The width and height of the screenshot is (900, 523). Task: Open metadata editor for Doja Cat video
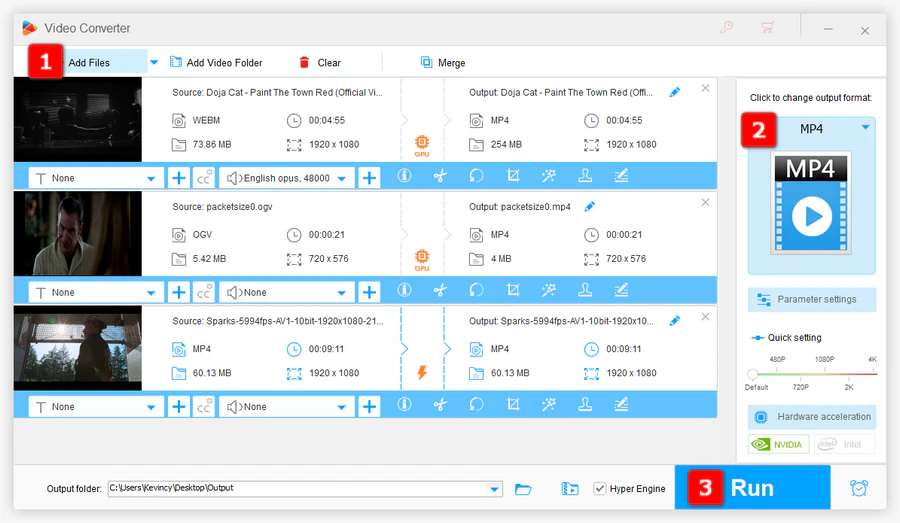(x=621, y=176)
